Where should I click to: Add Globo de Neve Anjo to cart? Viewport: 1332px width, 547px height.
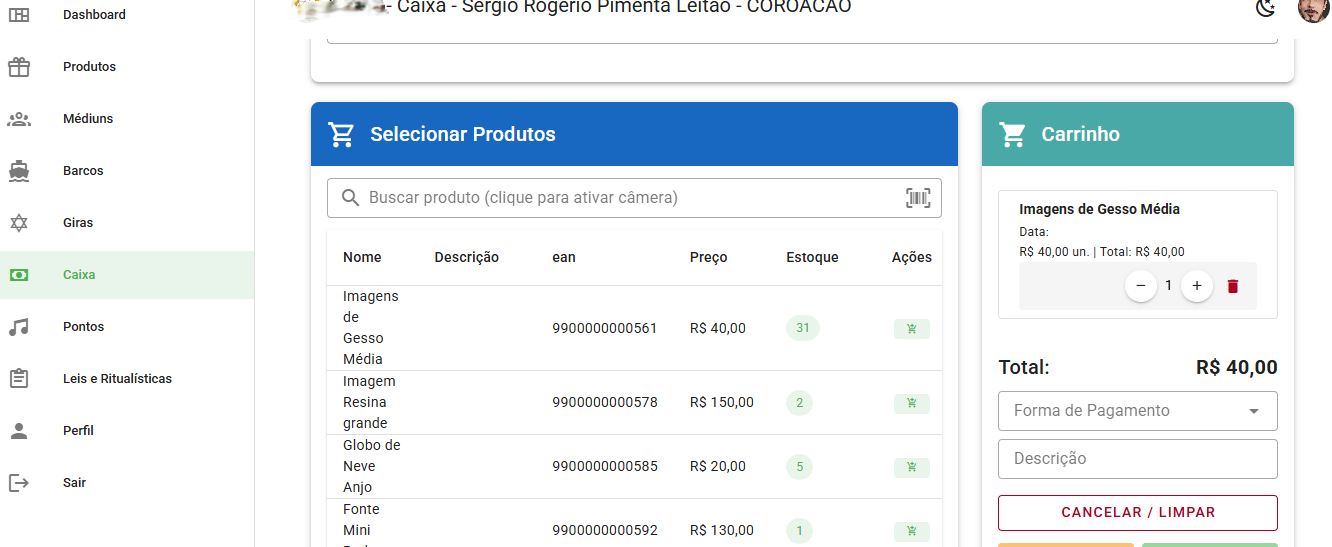[911, 467]
